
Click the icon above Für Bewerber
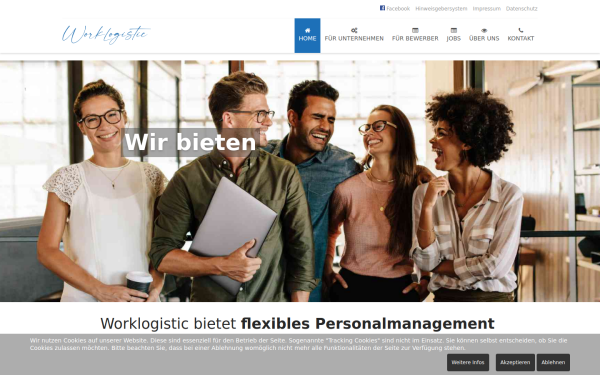click(x=415, y=30)
